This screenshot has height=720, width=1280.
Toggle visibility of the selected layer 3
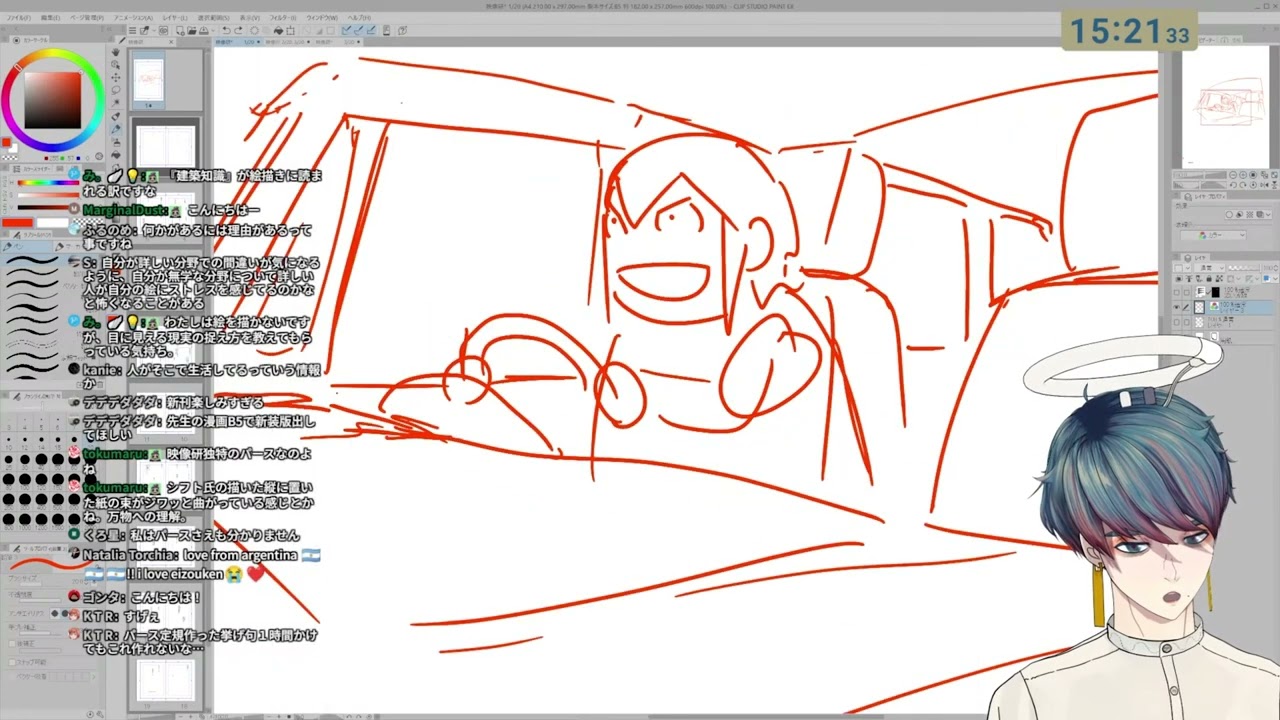[x=1176, y=307]
